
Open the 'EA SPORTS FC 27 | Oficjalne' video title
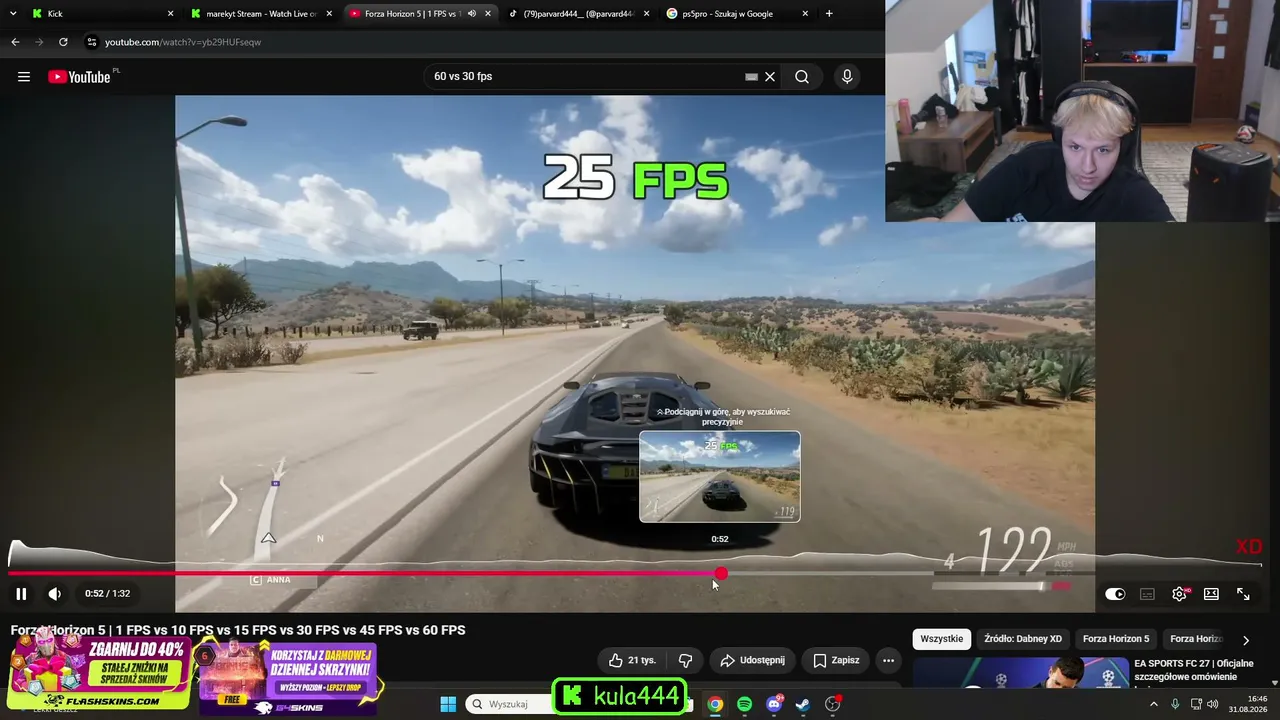point(1194,671)
